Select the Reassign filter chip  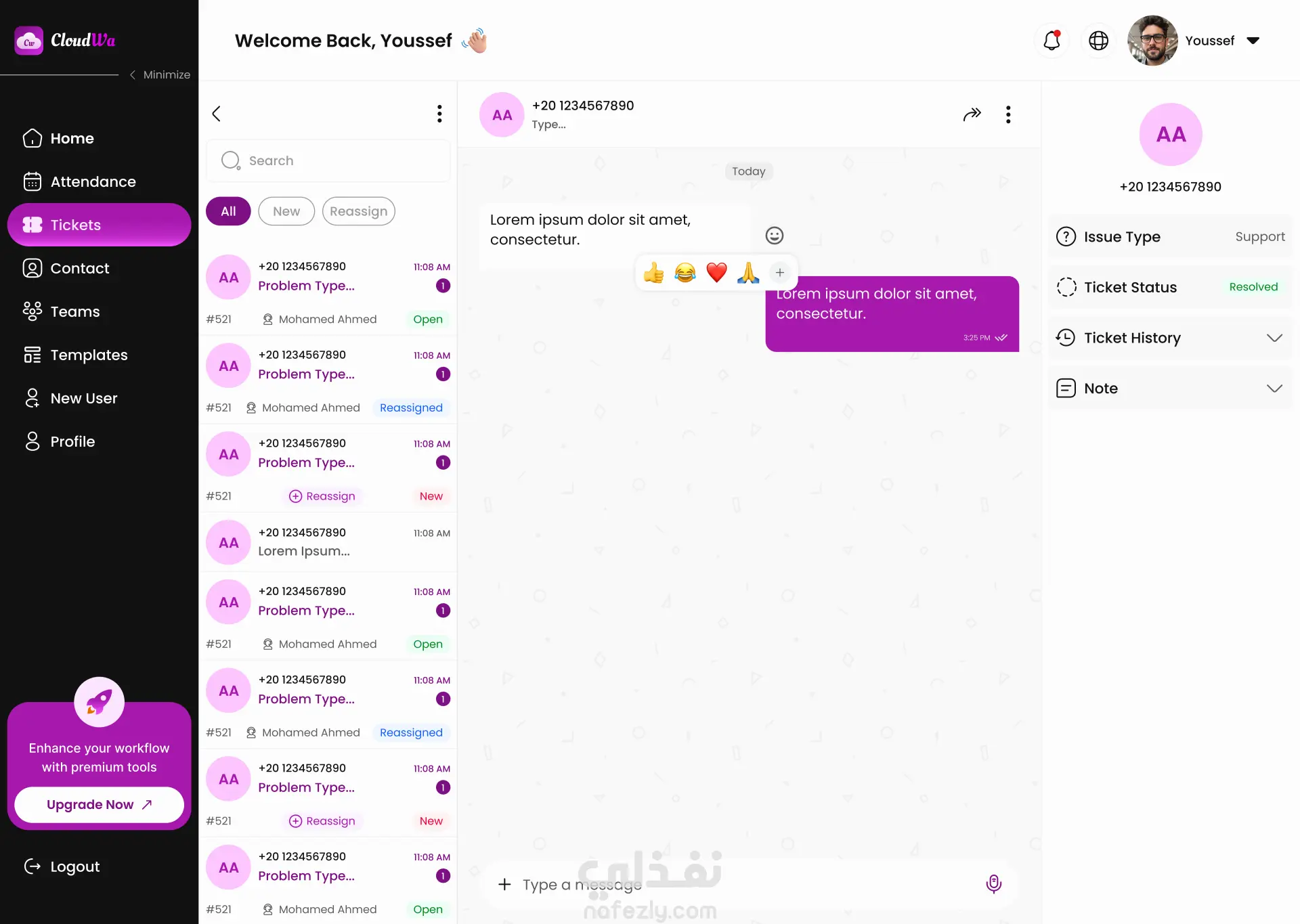pyautogui.click(x=358, y=211)
